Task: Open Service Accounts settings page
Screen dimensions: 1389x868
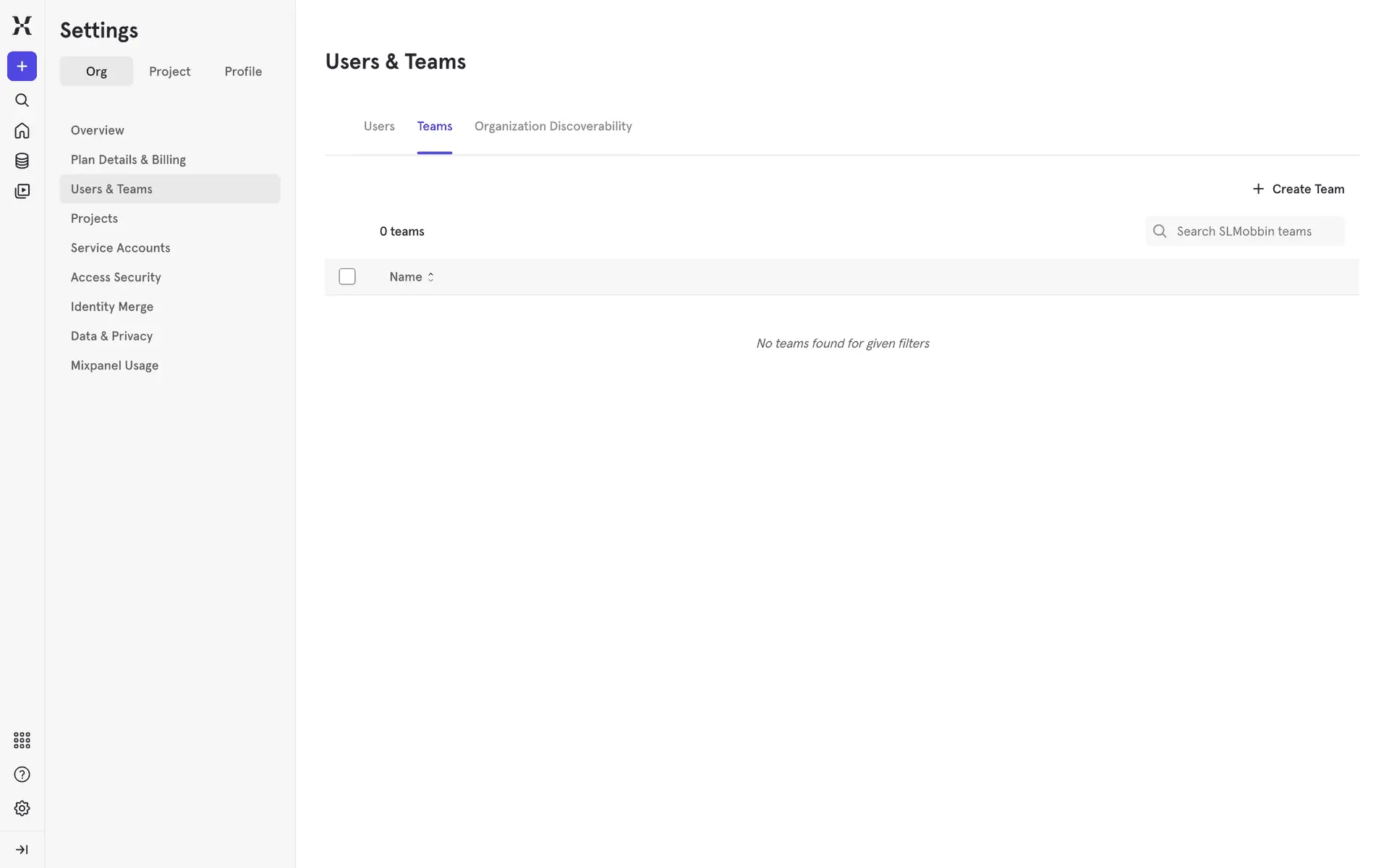Action: click(120, 248)
